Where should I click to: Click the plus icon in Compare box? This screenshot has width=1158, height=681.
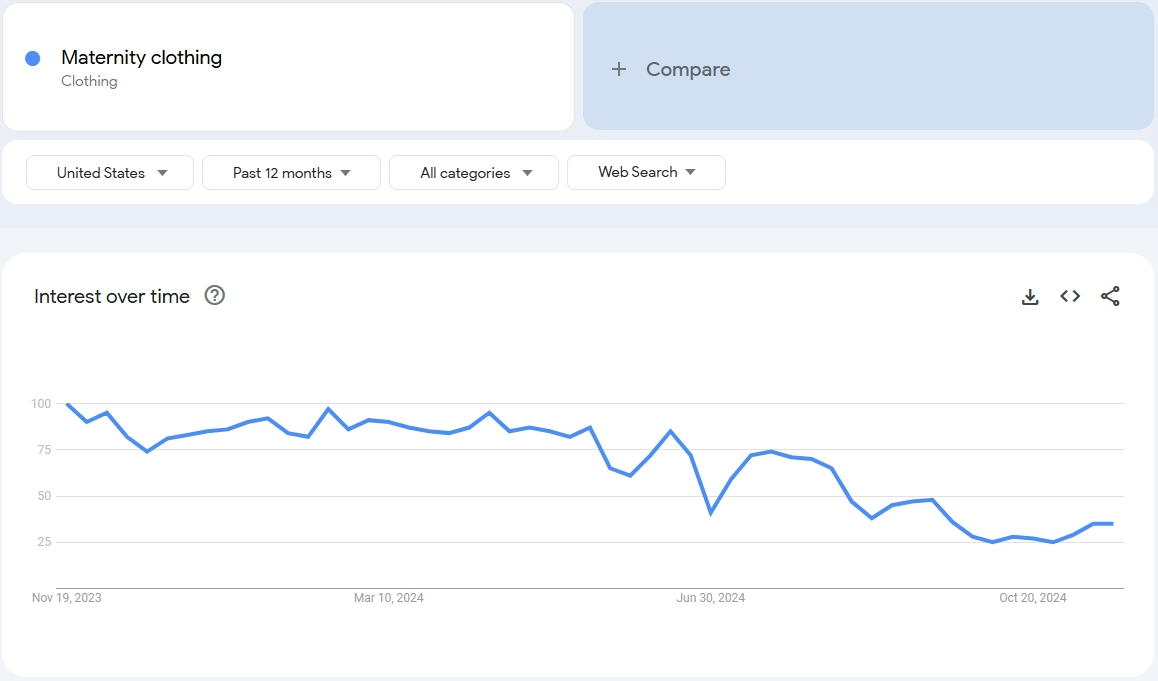pos(619,69)
